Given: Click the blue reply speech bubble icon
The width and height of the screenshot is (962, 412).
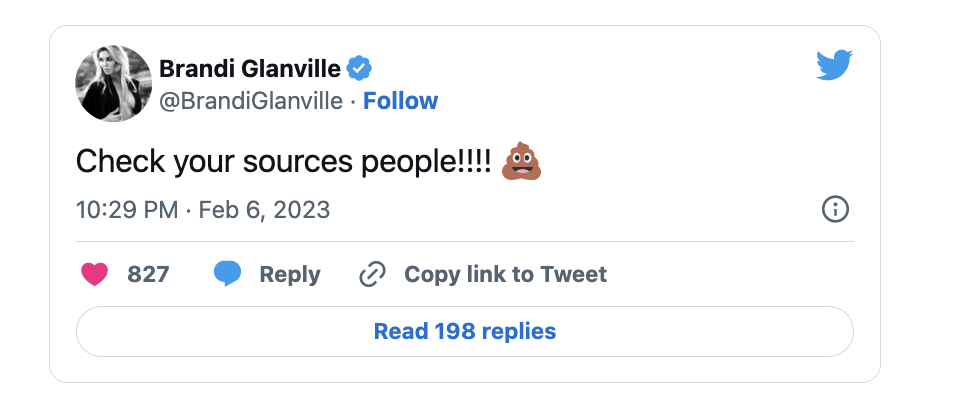Looking at the screenshot, I should click(x=227, y=273).
